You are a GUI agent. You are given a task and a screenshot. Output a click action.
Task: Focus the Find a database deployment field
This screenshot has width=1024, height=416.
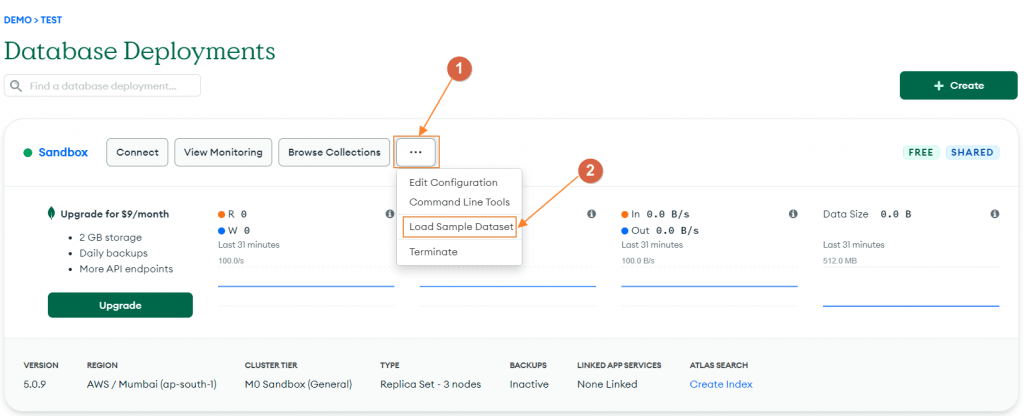tap(102, 86)
